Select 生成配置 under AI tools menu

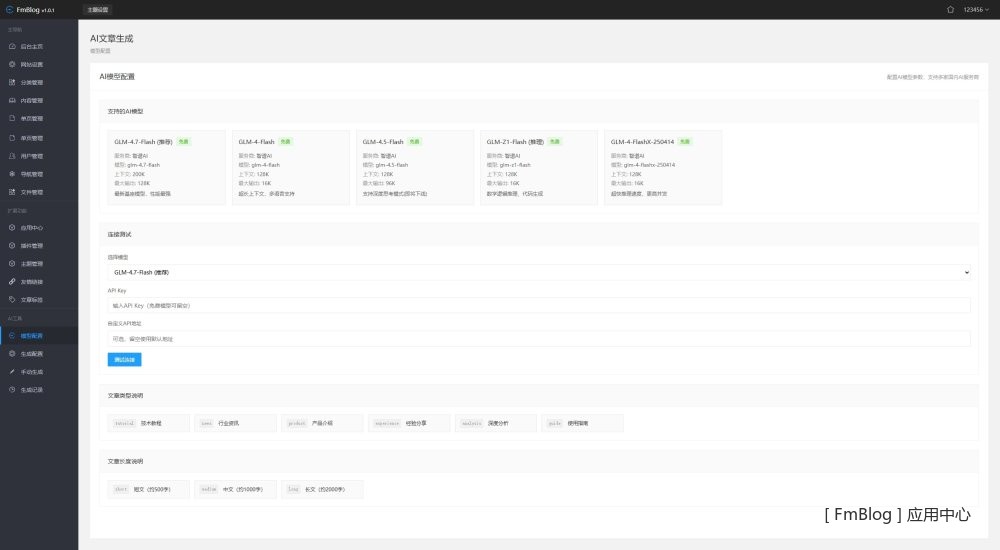31,354
